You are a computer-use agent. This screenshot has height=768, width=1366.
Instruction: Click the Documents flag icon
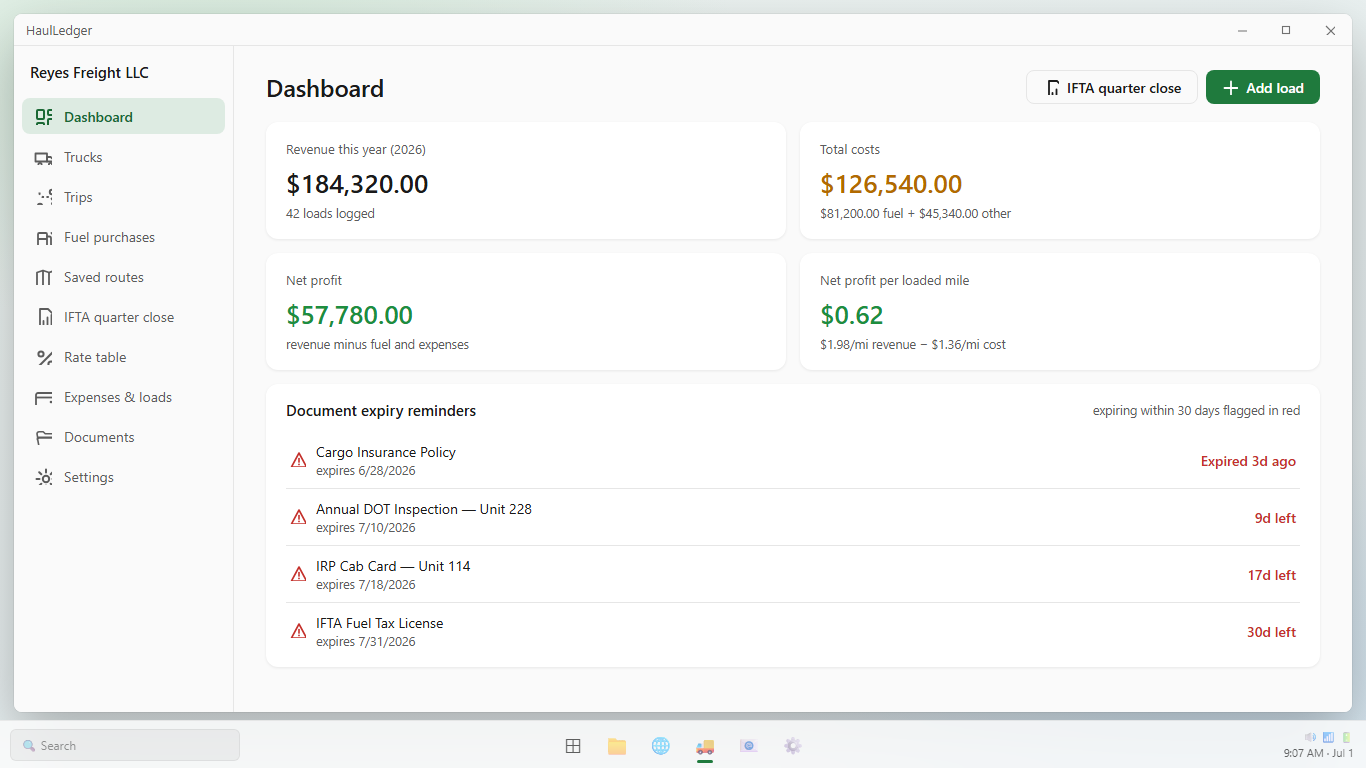[x=44, y=437]
